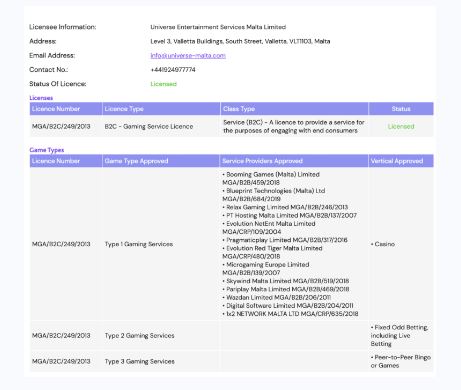
Task: Click the Licensed text beside Status Of Licence
Action: (x=163, y=84)
